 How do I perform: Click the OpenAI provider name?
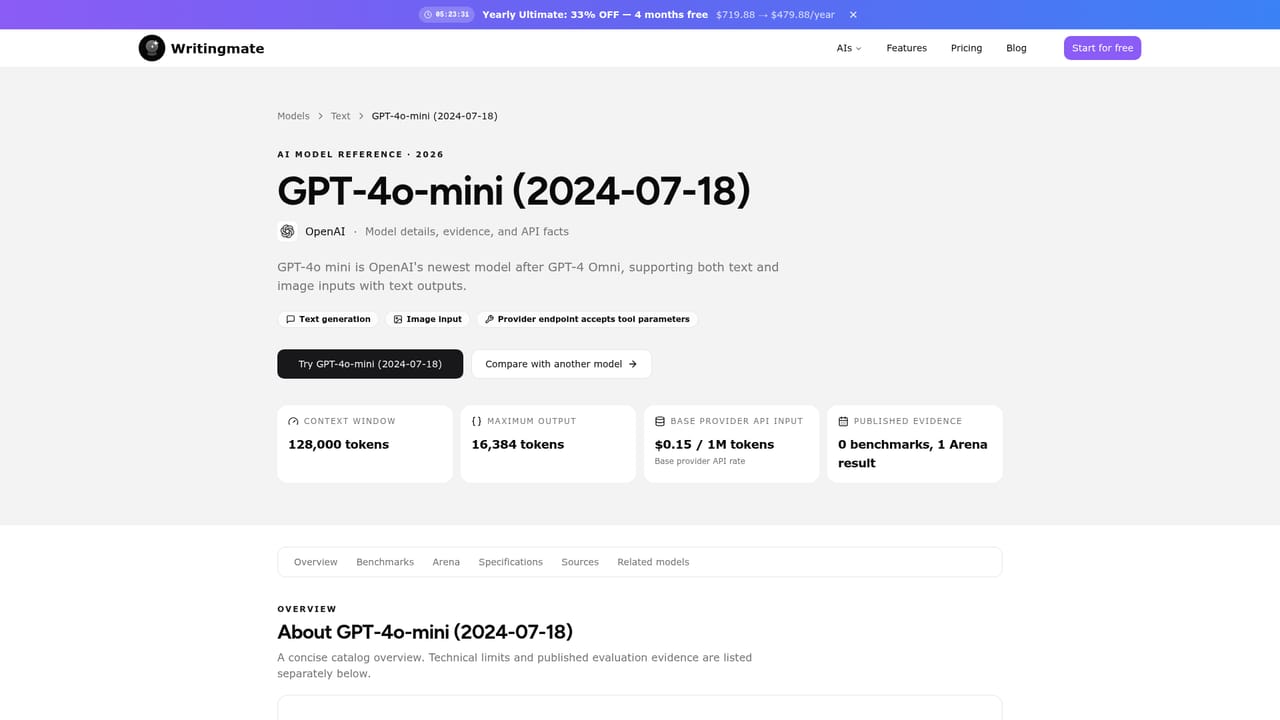click(x=325, y=231)
